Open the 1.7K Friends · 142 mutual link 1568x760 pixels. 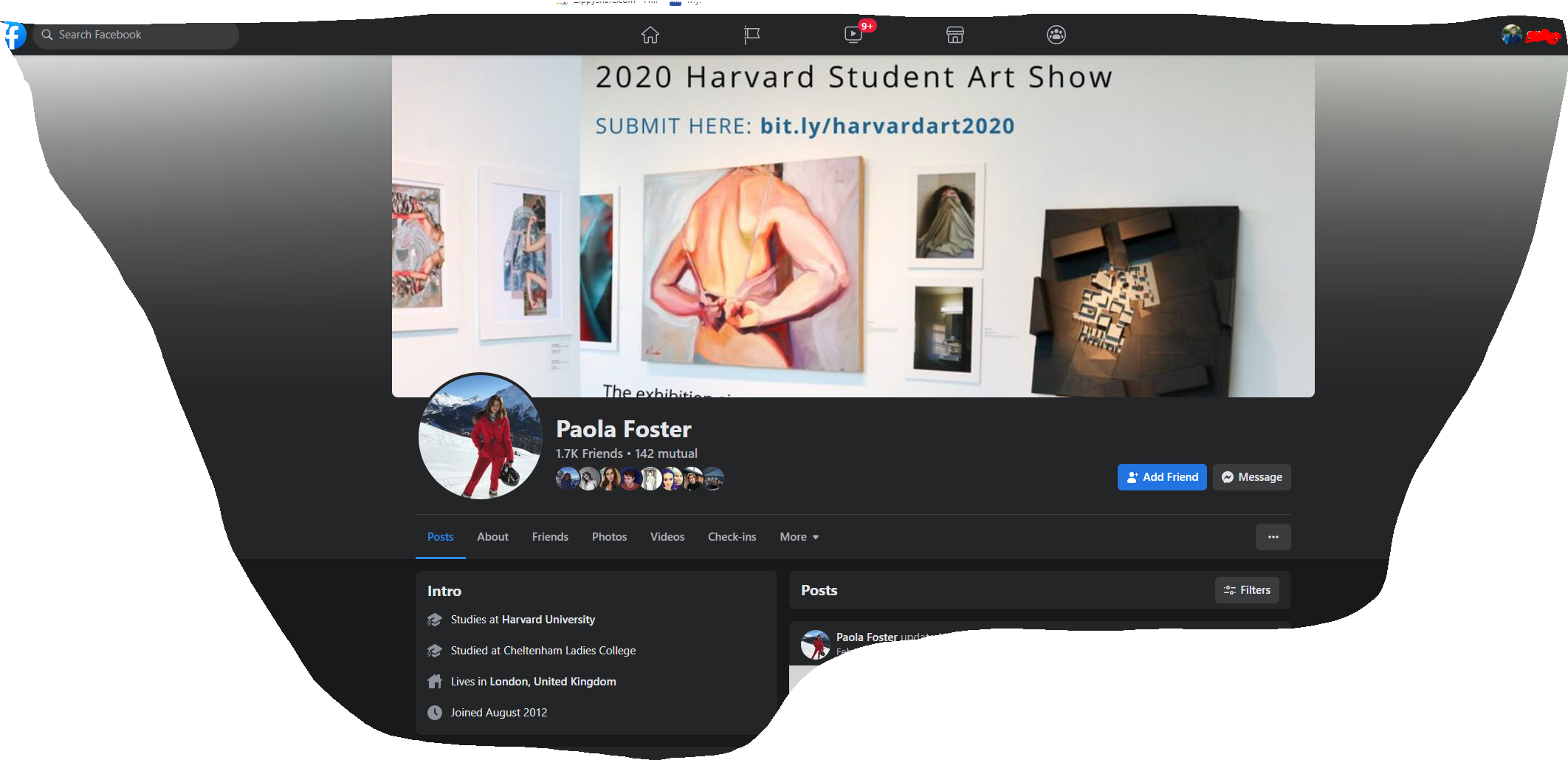point(627,453)
